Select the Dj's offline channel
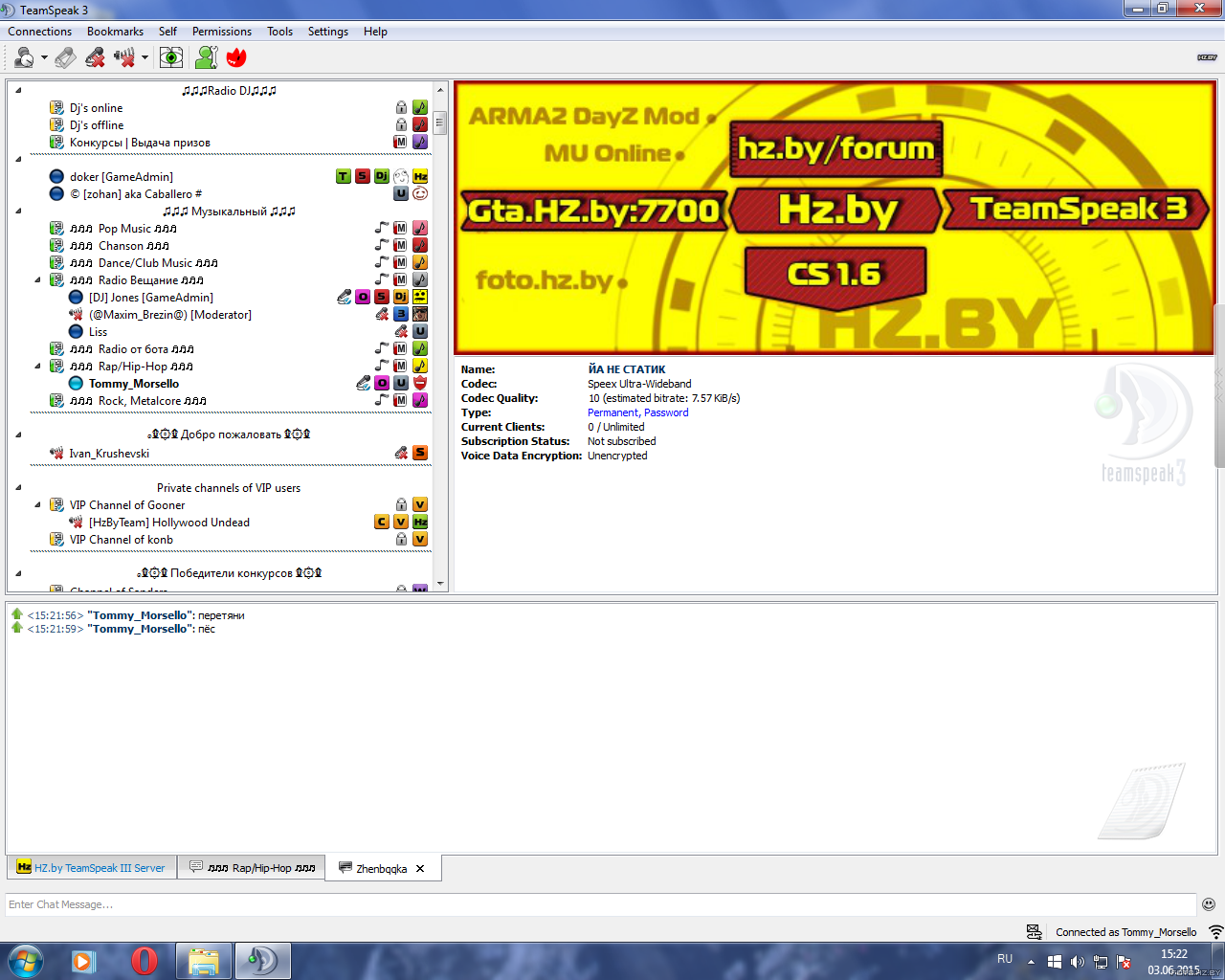 [97, 125]
